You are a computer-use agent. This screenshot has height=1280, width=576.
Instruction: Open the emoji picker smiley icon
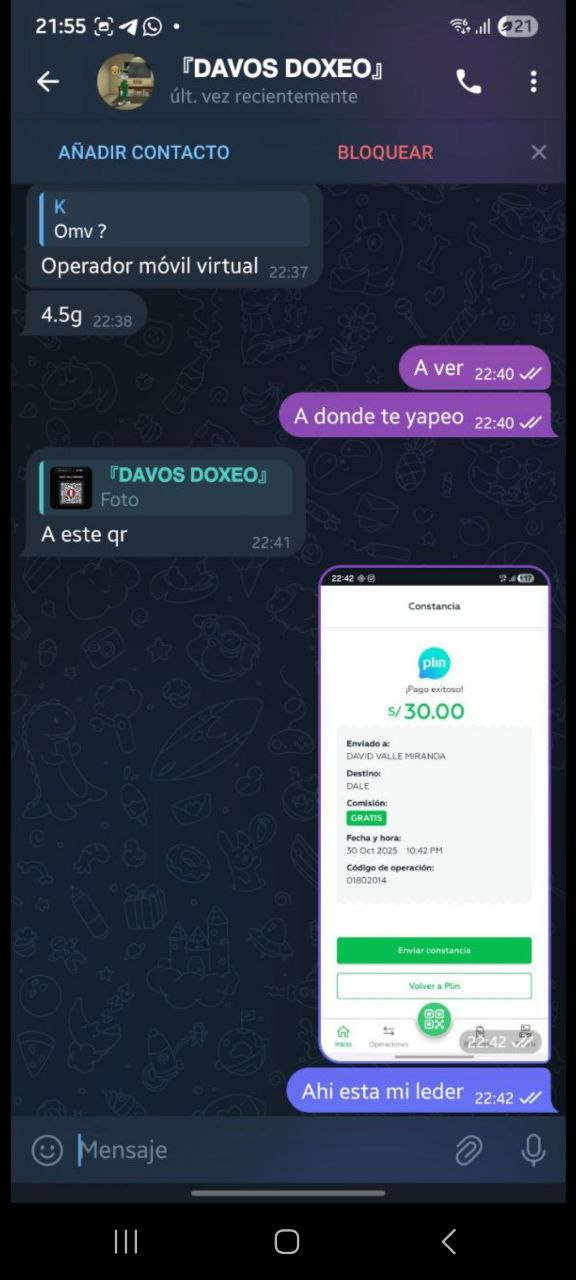47,1150
